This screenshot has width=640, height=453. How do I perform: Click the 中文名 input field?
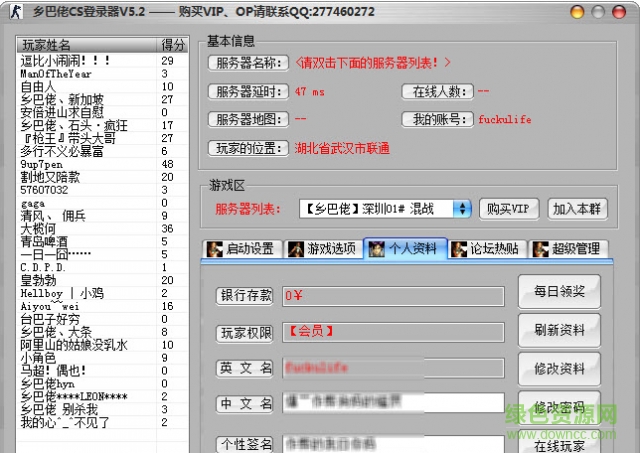tap(393, 403)
